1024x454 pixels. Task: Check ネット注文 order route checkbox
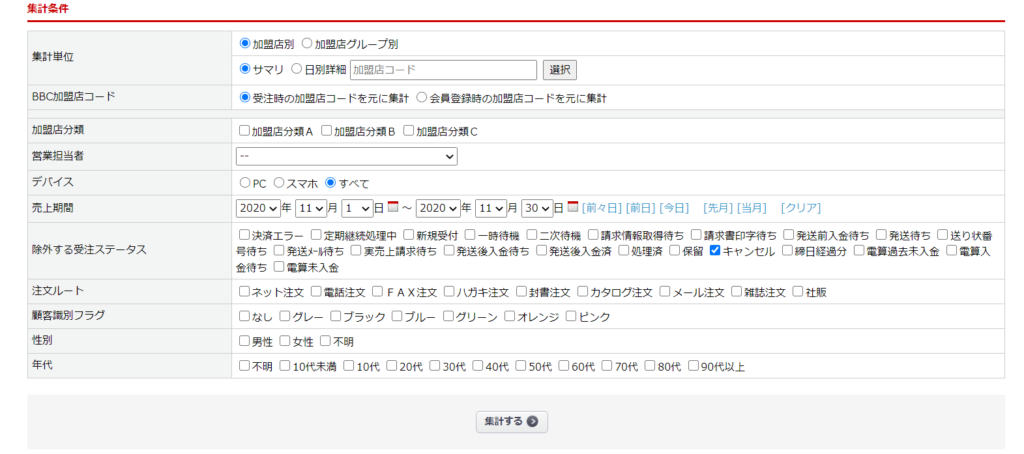244,291
